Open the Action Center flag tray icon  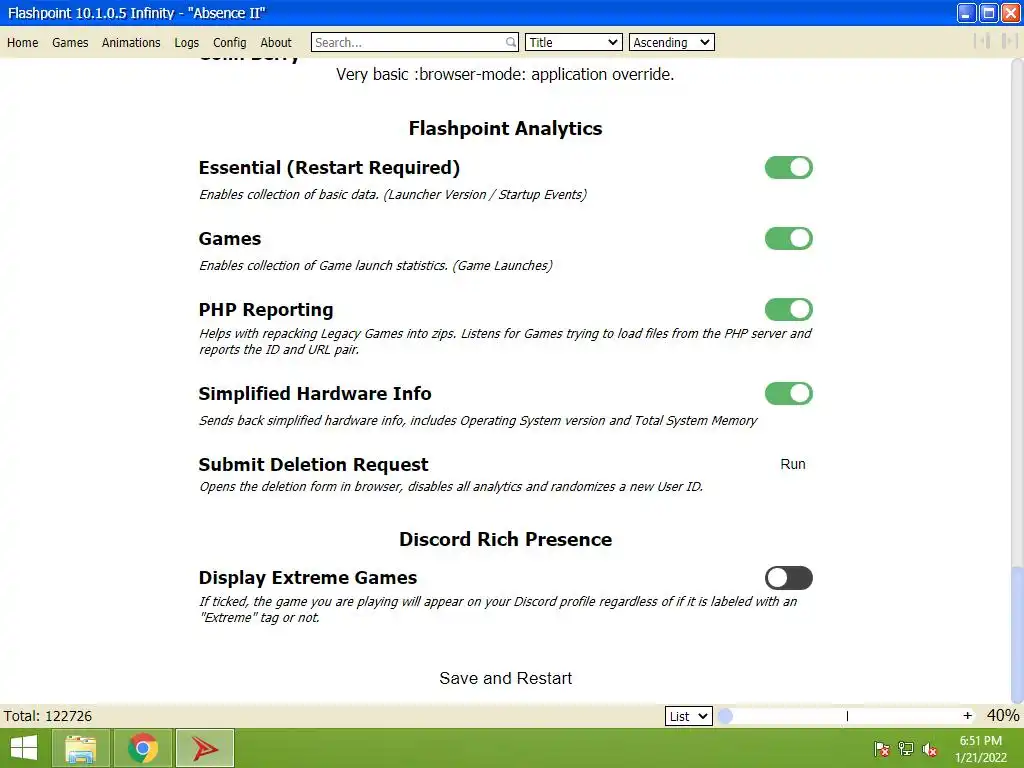tap(882, 749)
